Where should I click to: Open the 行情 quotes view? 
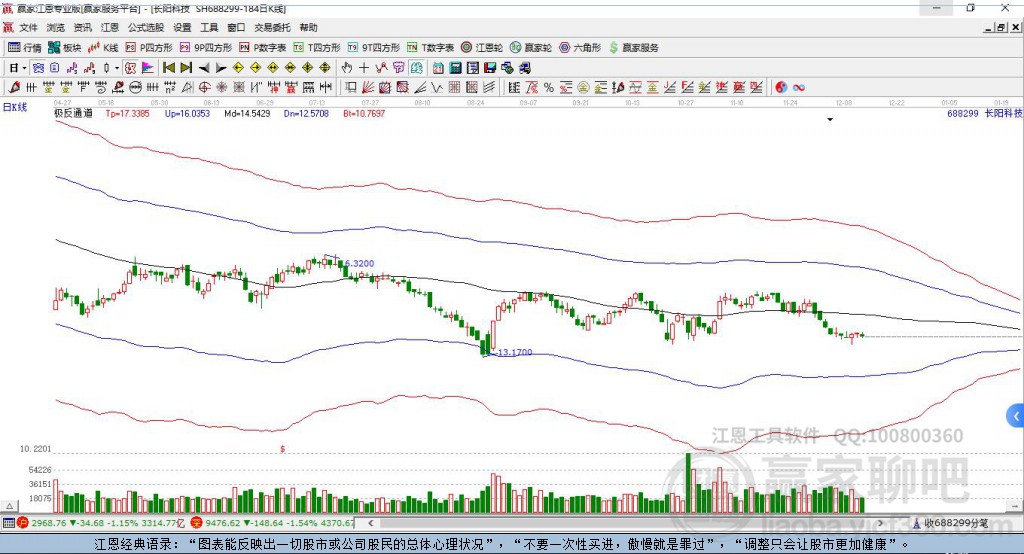tap(25, 48)
